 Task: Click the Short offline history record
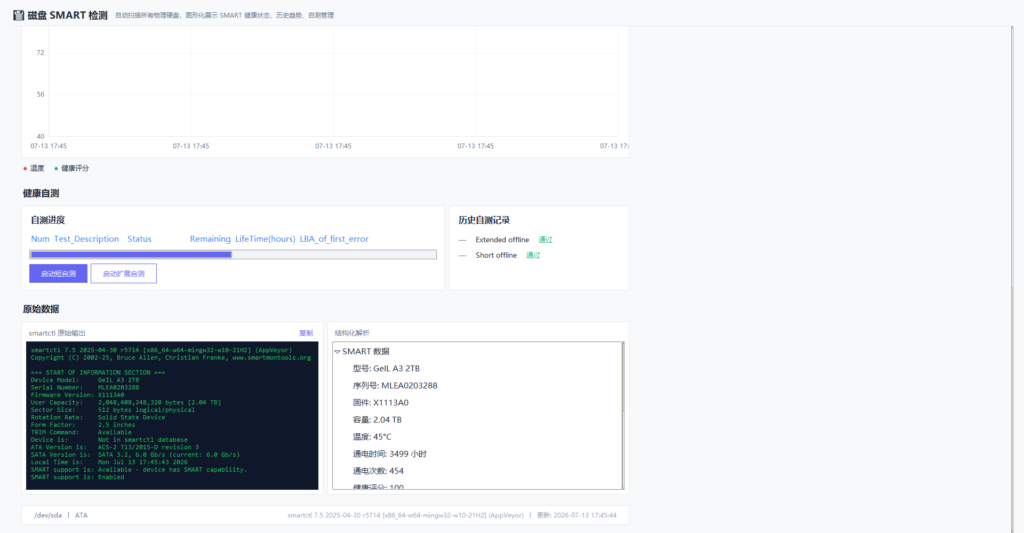point(496,255)
